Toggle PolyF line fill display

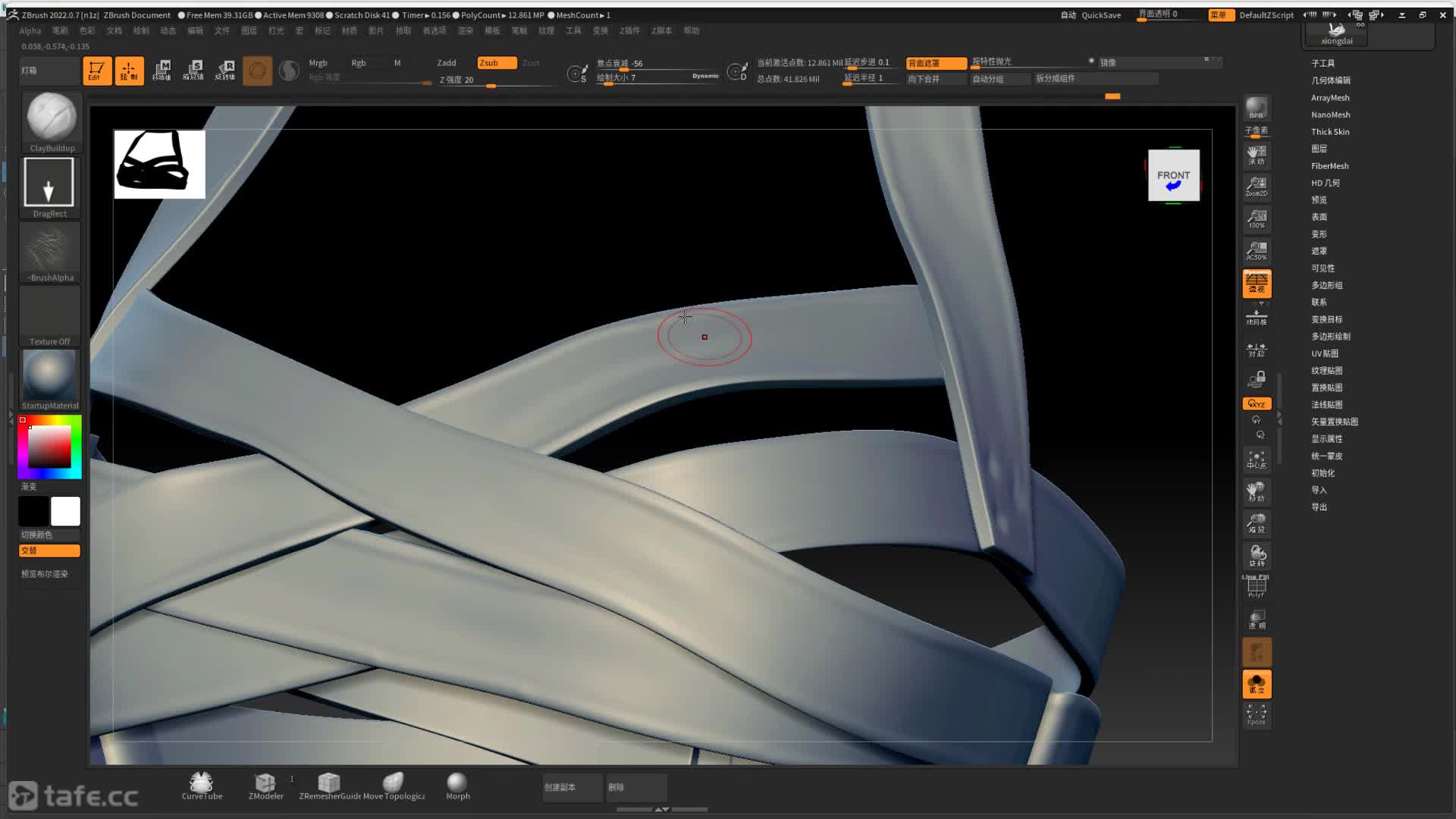point(1257,587)
